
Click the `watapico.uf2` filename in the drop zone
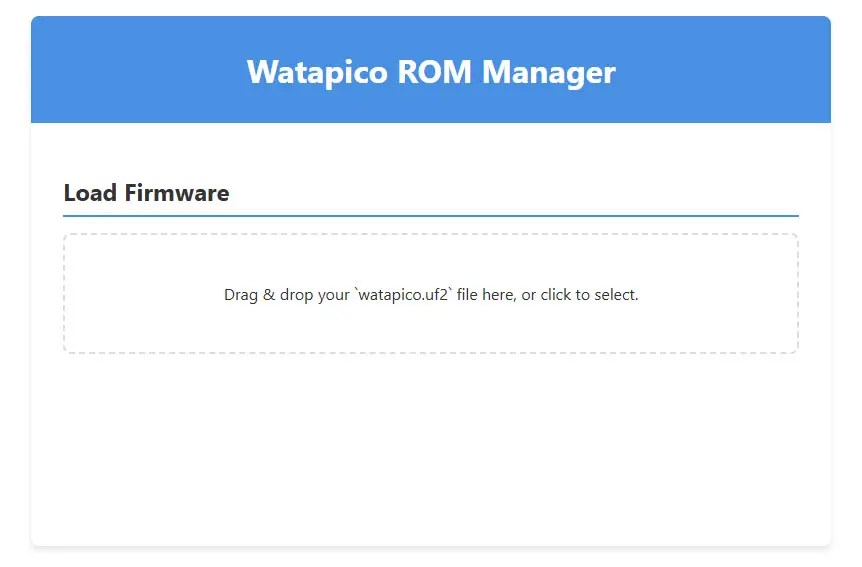click(403, 295)
